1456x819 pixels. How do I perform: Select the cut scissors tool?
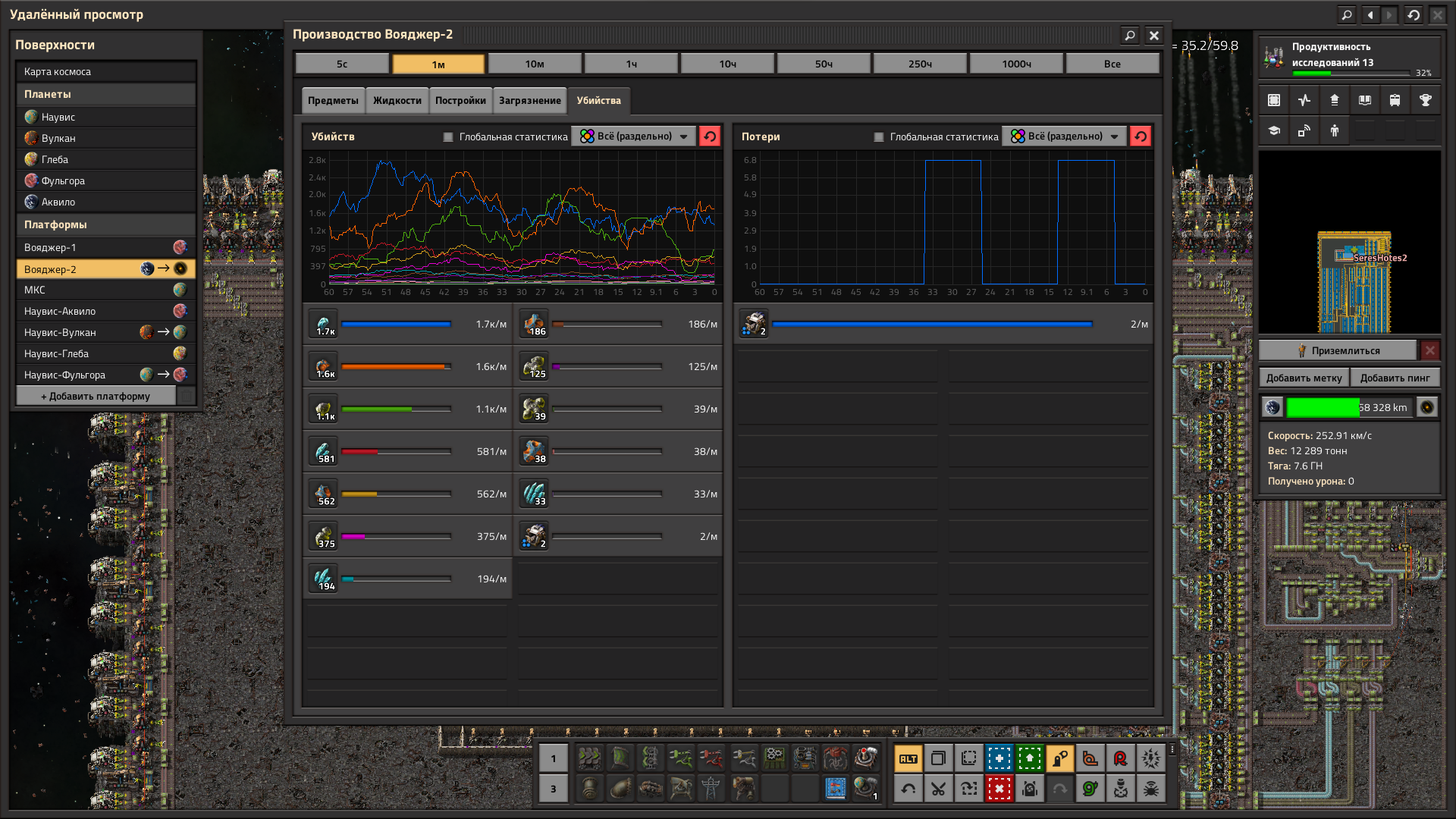(x=939, y=789)
